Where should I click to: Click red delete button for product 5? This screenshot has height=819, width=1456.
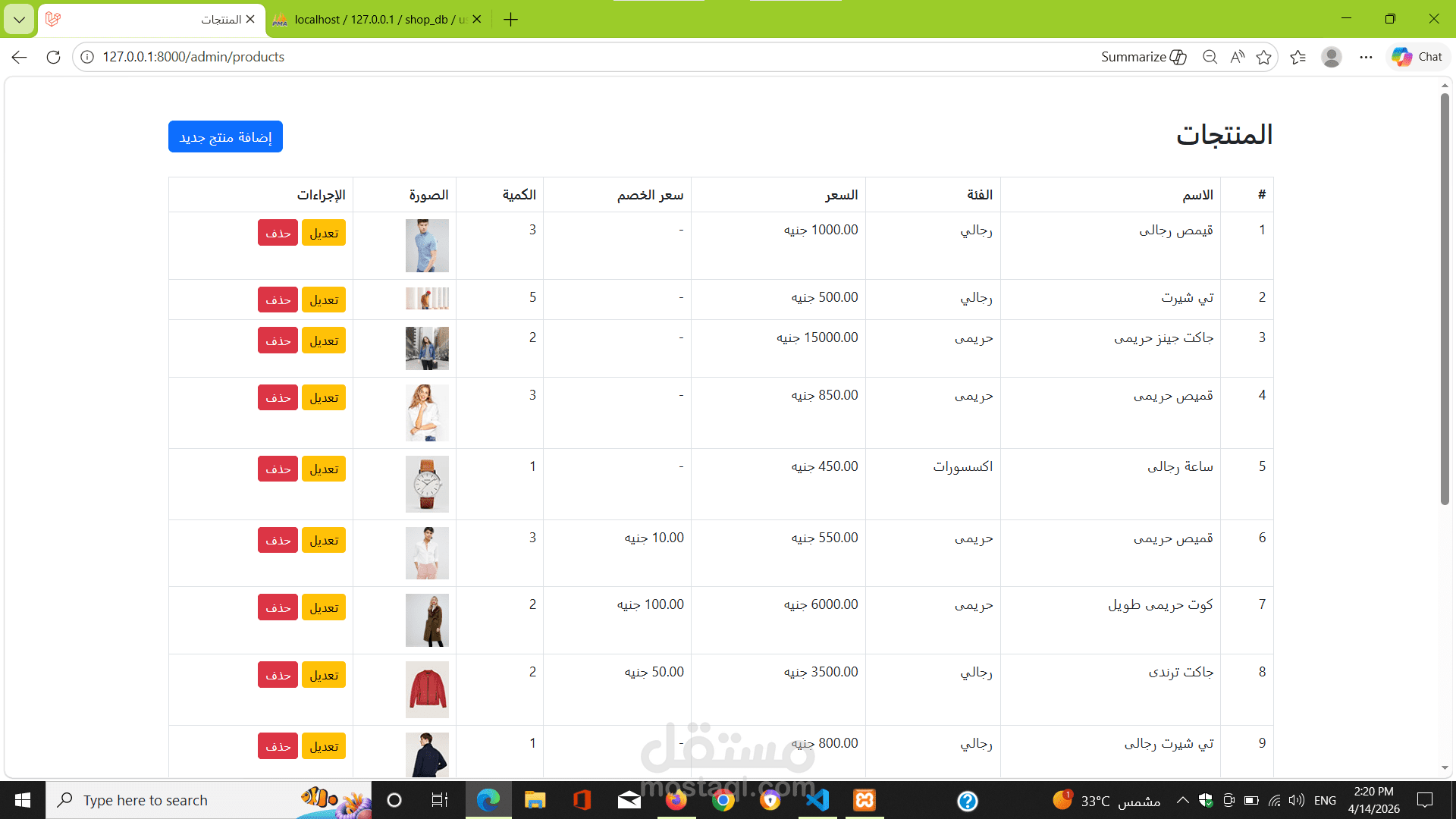coord(278,469)
